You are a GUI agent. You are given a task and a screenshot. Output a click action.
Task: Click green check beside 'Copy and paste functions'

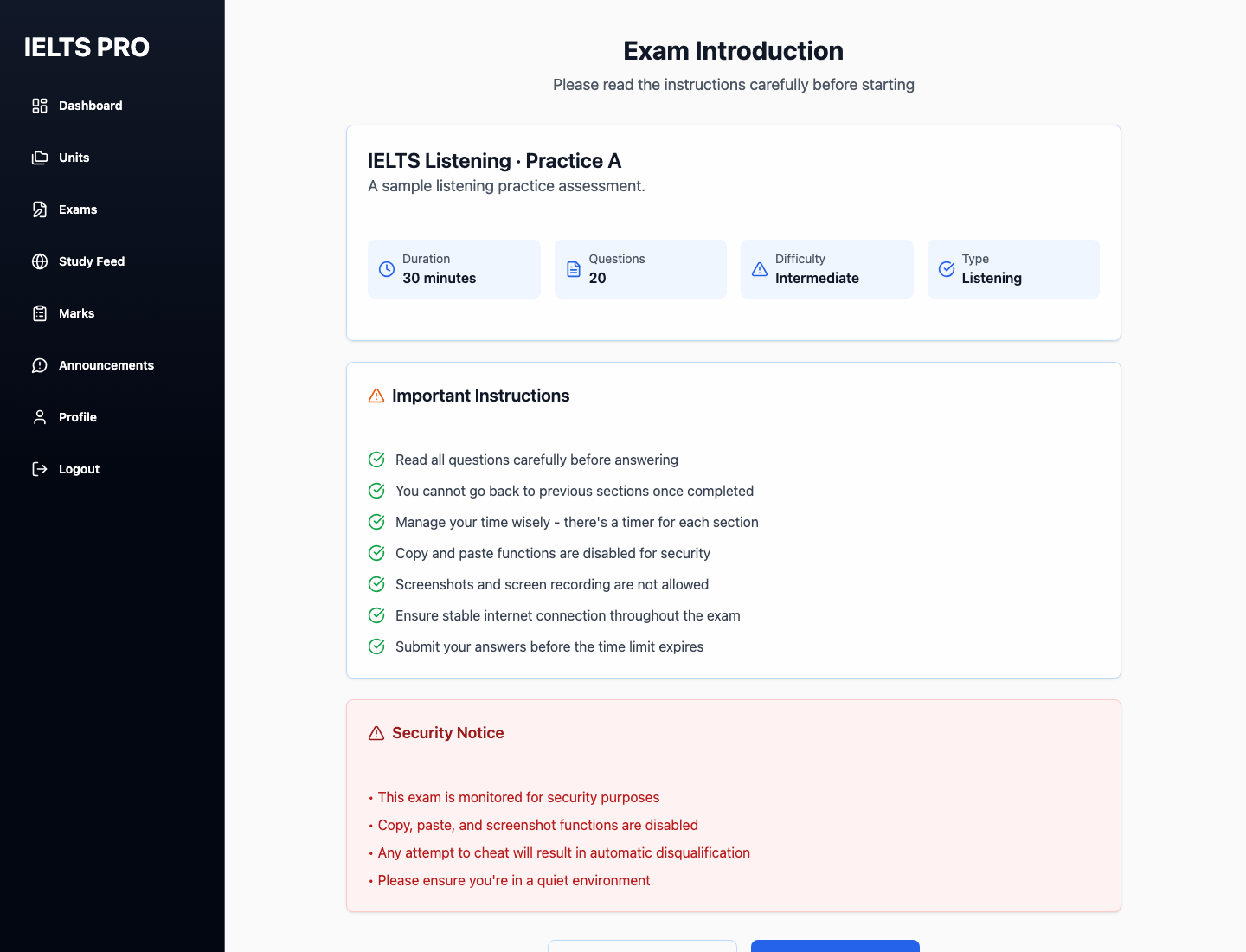(x=376, y=553)
